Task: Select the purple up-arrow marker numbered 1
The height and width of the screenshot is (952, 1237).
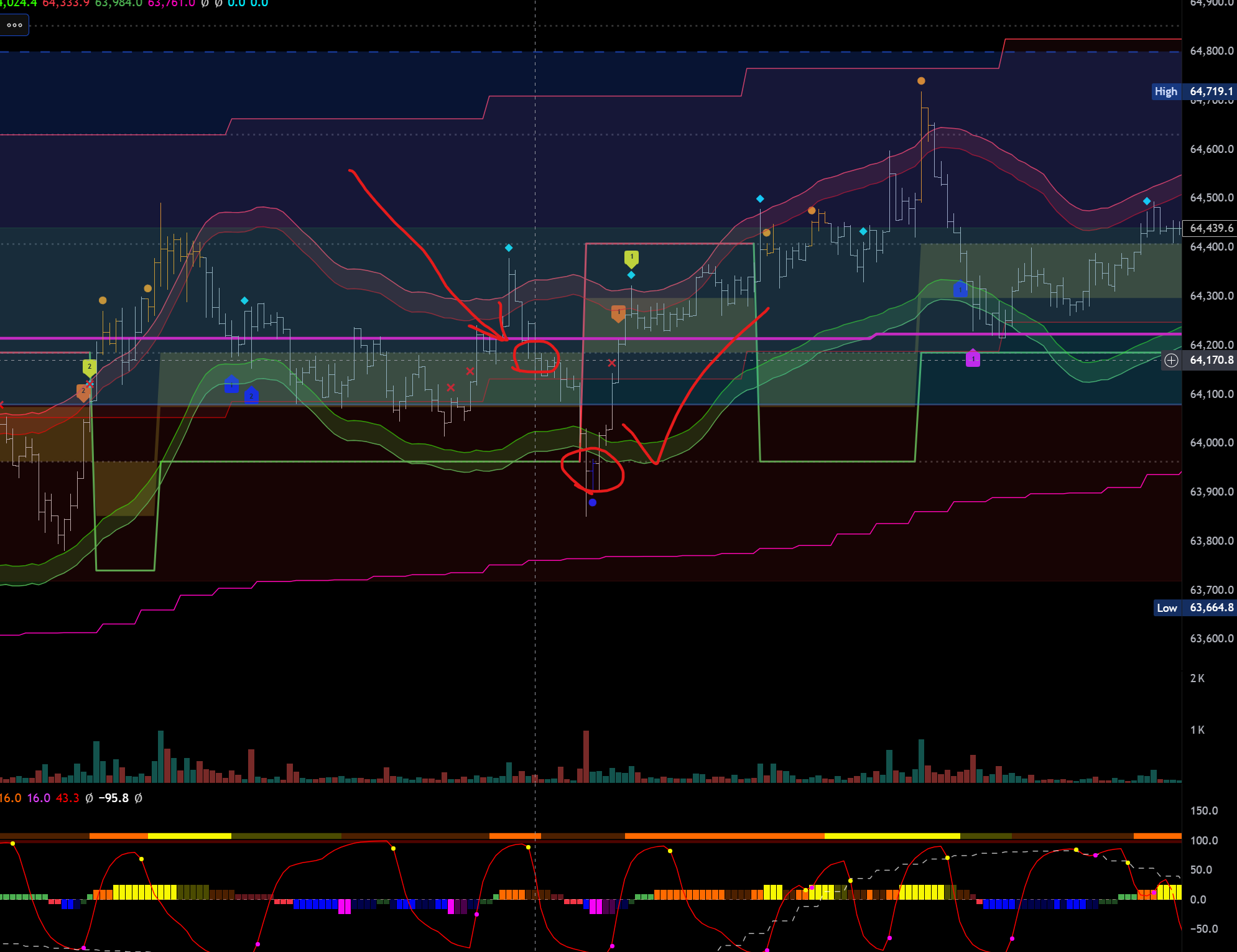Action: (973, 359)
